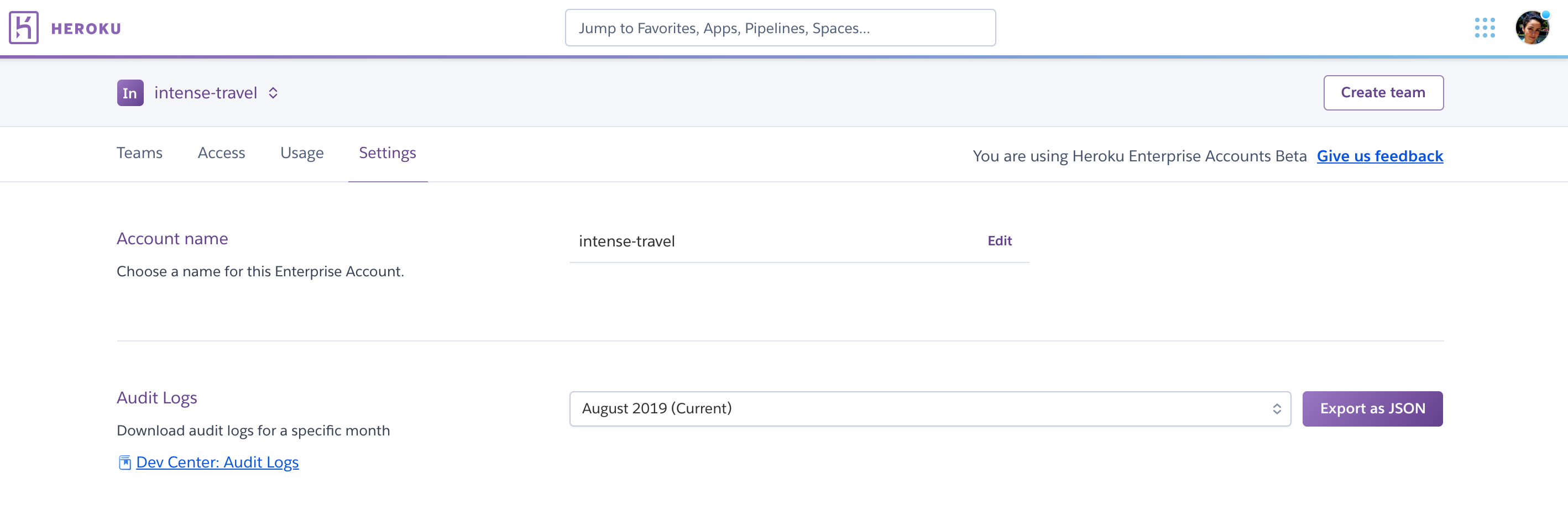The width and height of the screenshot is (1568, 515).
Task: Switch to the Usage tab
Action: click(302, 153)
